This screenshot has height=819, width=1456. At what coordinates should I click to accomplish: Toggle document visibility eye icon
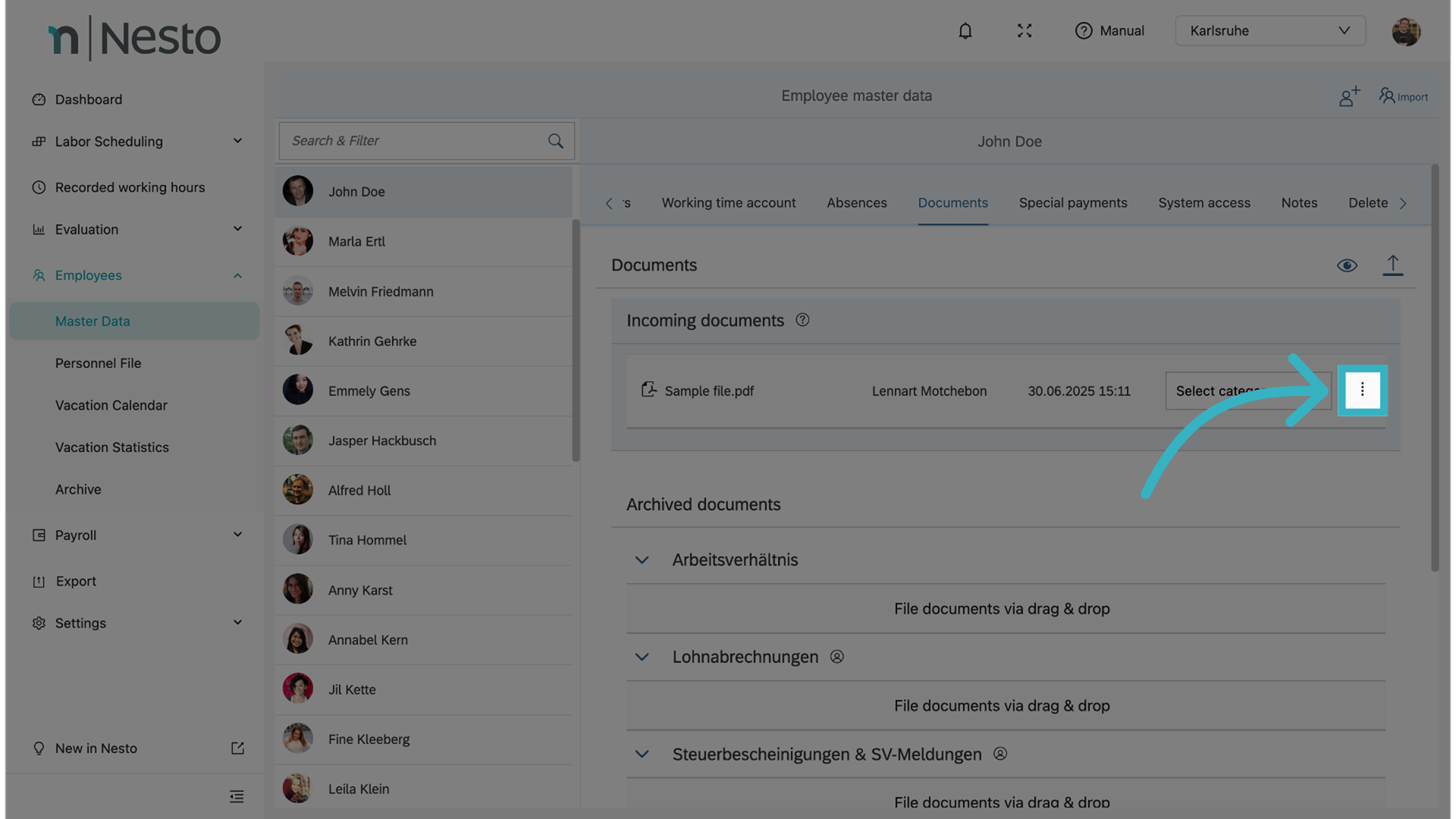(x=1347, y=265)
